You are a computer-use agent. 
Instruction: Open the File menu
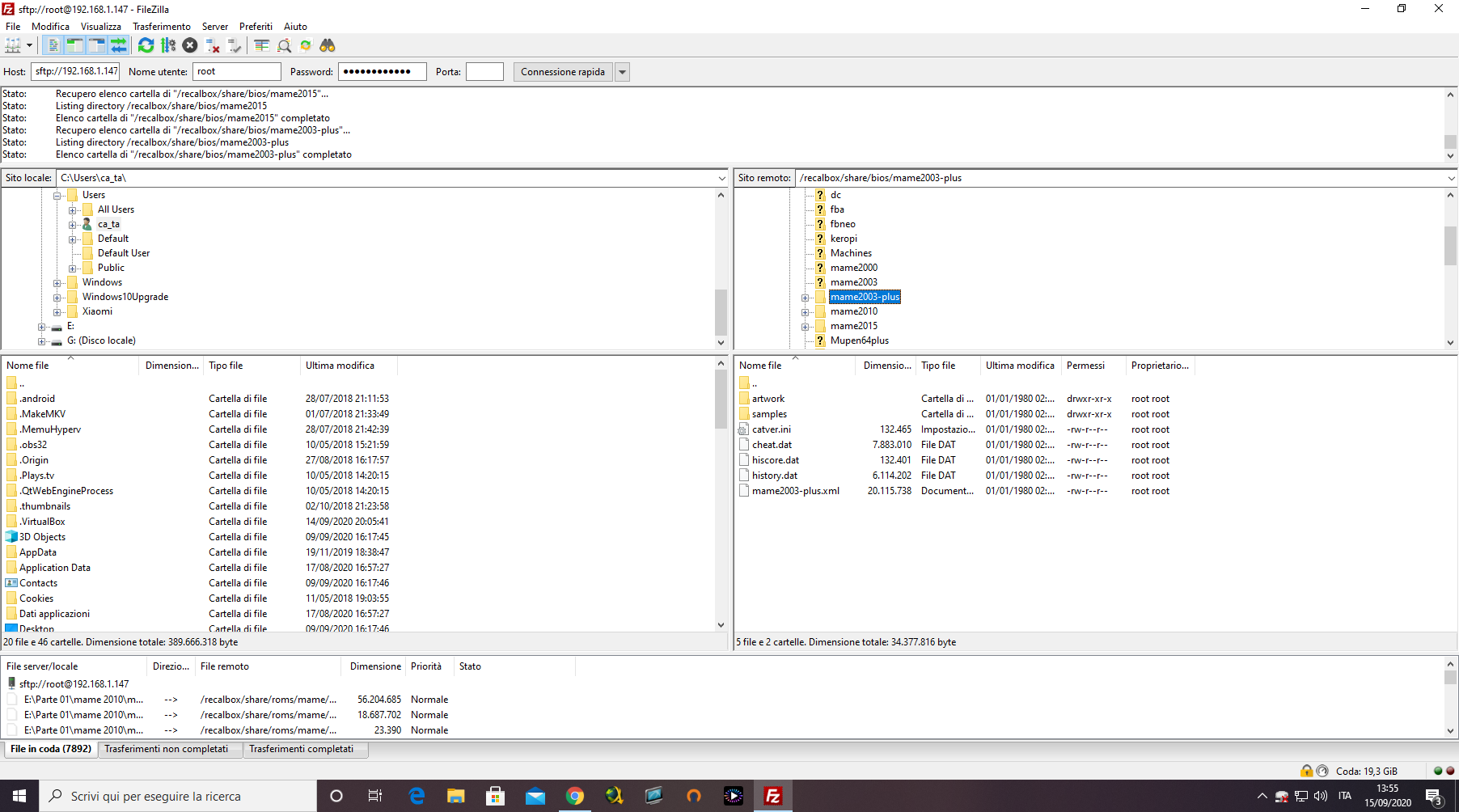click(13, 26)
